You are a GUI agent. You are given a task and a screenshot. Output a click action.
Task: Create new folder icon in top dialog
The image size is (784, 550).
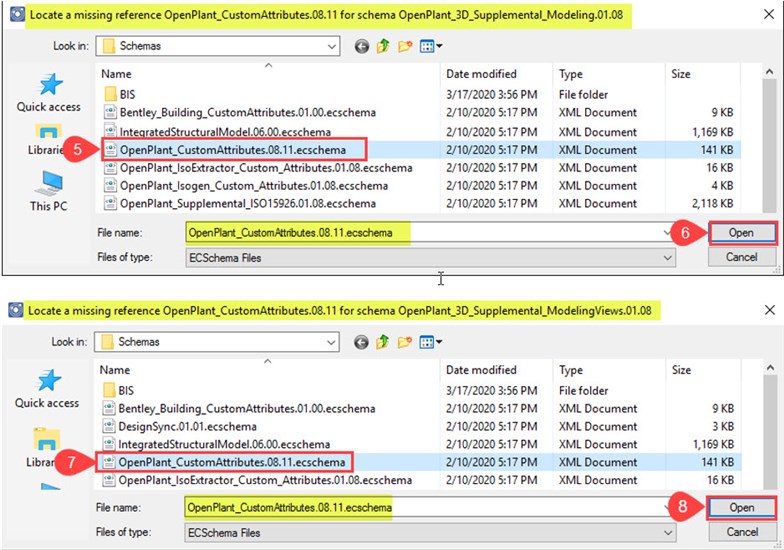(405, 46)
